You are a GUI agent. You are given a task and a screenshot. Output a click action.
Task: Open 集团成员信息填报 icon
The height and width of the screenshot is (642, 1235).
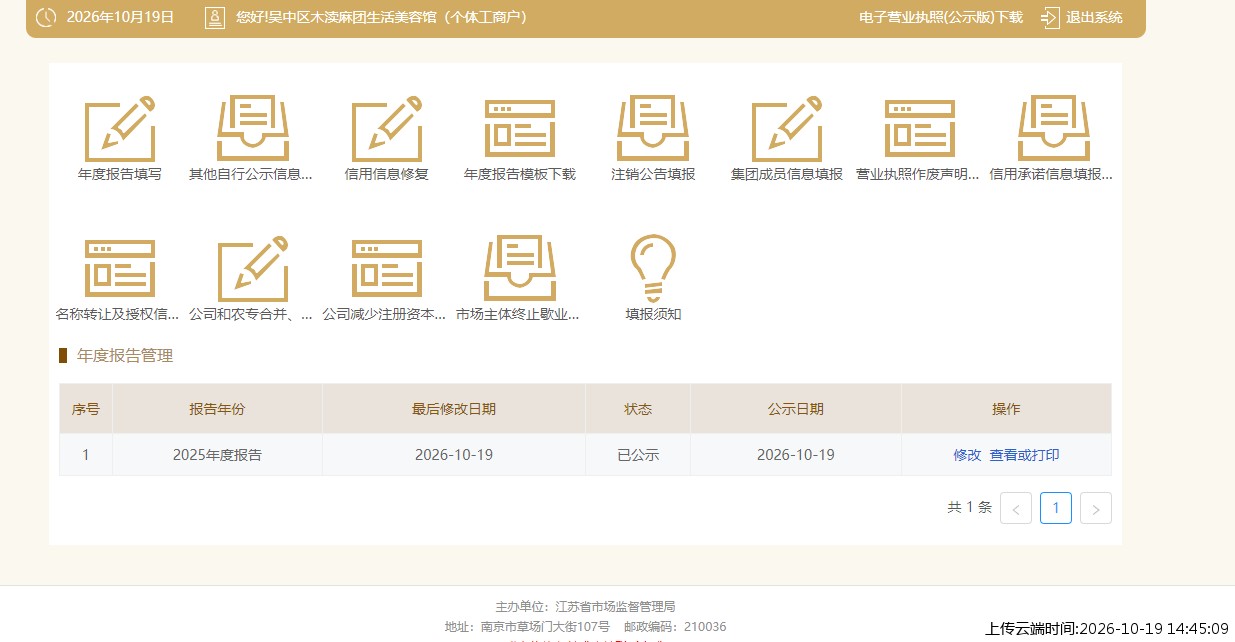[x=787, y=128]
